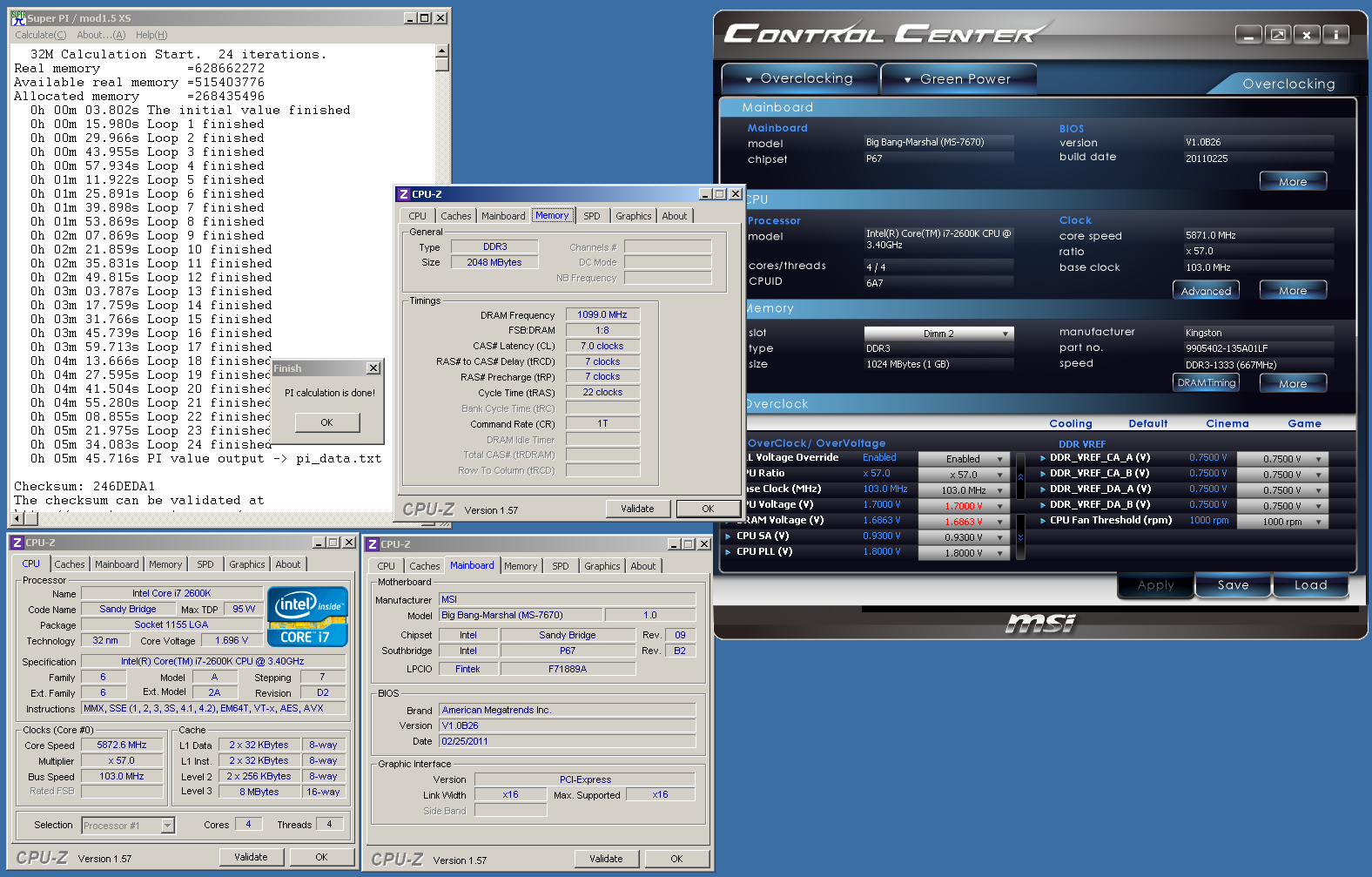Screen dimensions: 1372x877
Task: Open Processor #1 selection dropdown in CPU-Z
Action: [128, 826]
